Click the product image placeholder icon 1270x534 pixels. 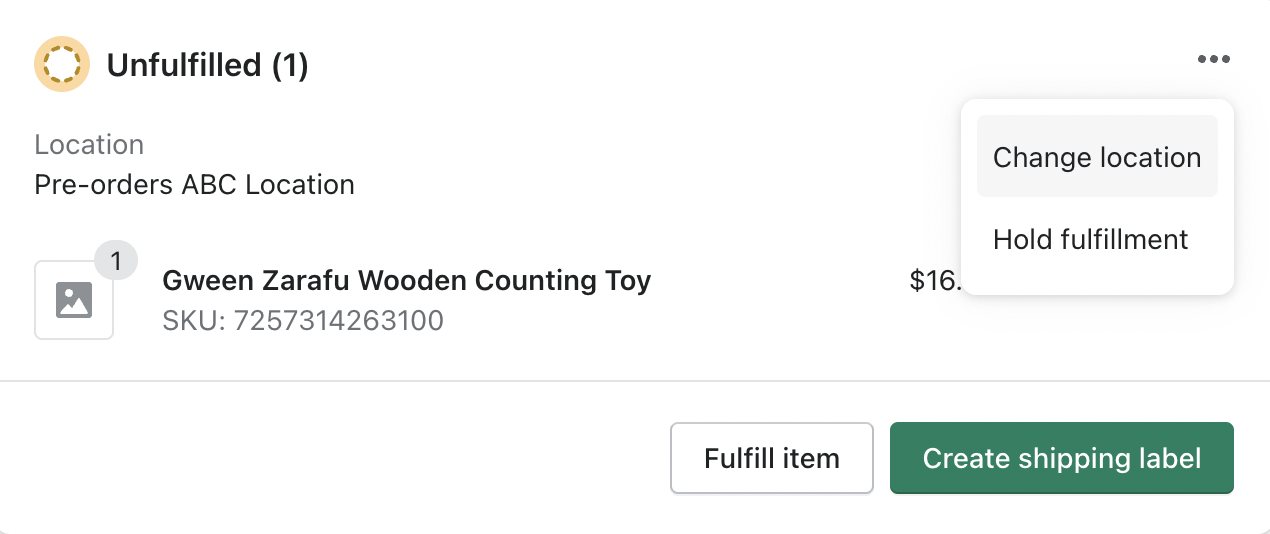(74, 300)
